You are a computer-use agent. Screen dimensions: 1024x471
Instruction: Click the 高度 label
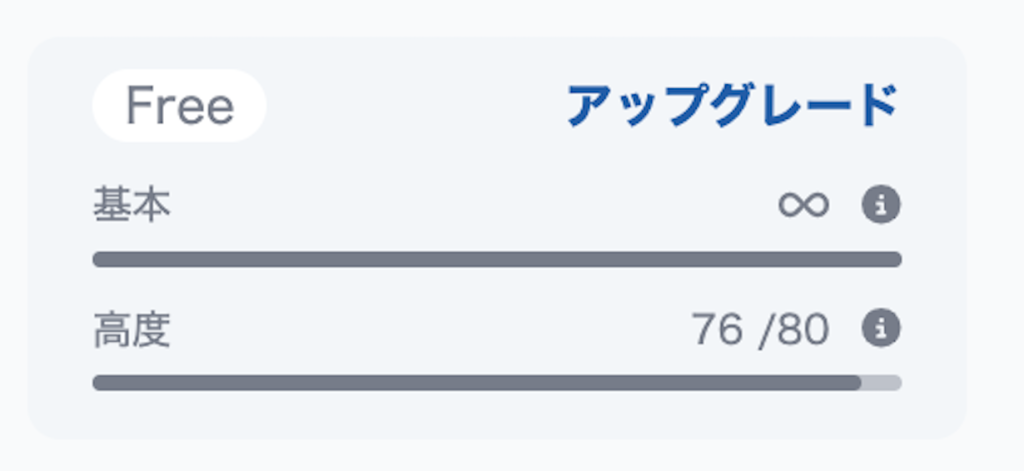131,329
